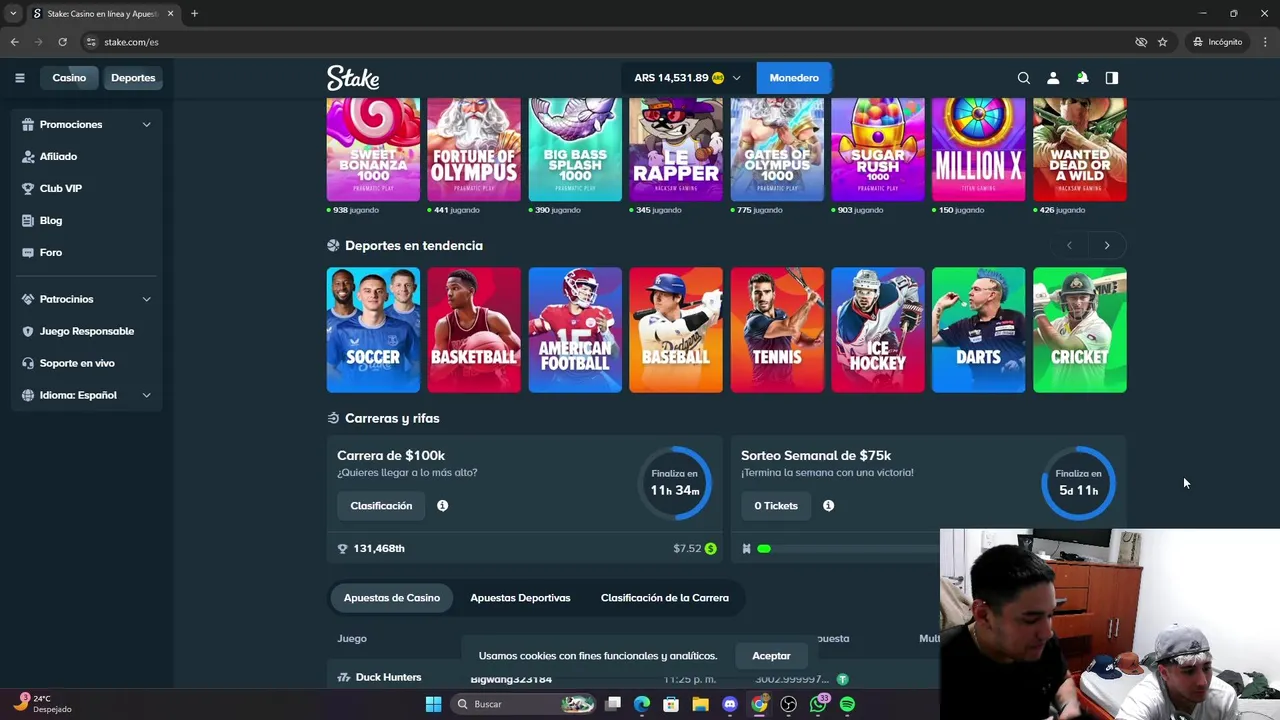Image resolution: width=1280 pixels, height=720 pixels.
Task: Go back in browser history
Action: (x=14, y=42)
